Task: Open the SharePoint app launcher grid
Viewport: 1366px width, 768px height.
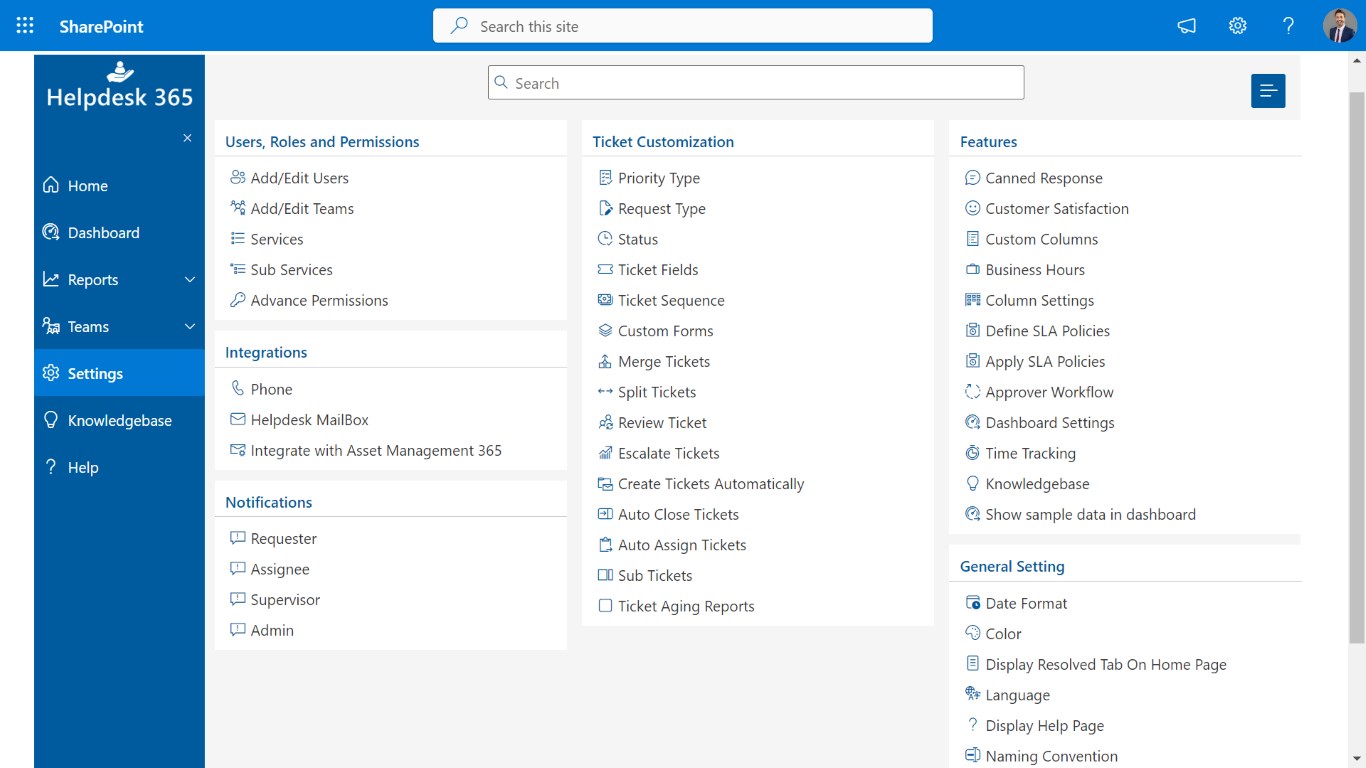Action: (x=25, y=26)
